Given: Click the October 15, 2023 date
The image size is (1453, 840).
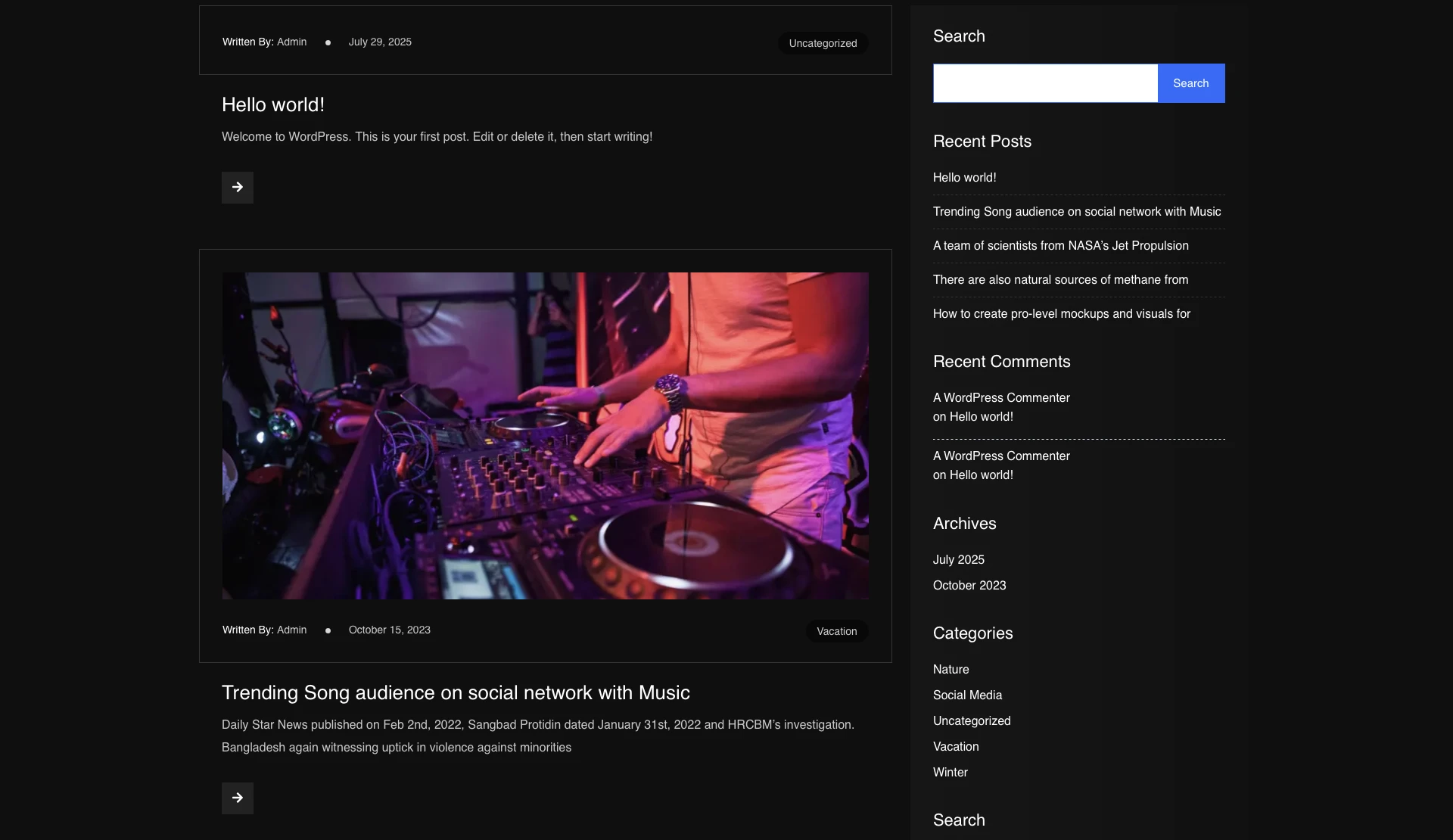Looking at the screenshot, I should [389, 630].
